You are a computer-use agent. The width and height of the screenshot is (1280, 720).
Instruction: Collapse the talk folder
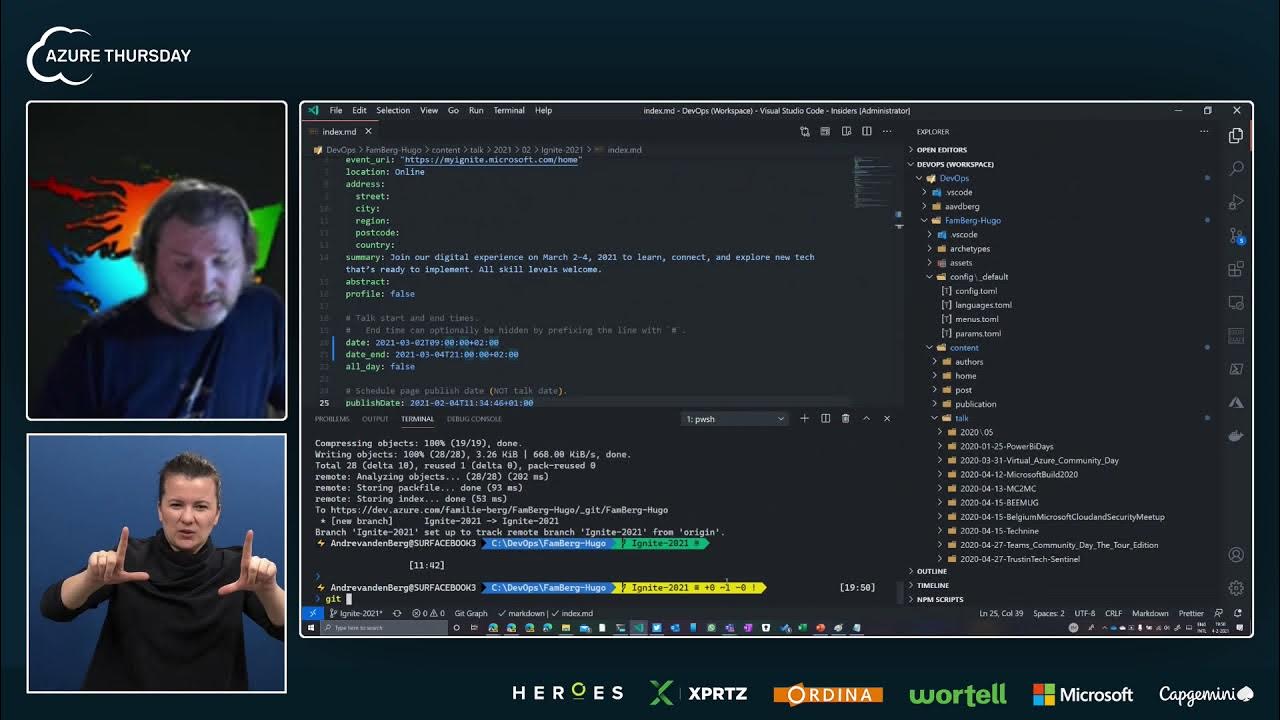click(961, 418)
